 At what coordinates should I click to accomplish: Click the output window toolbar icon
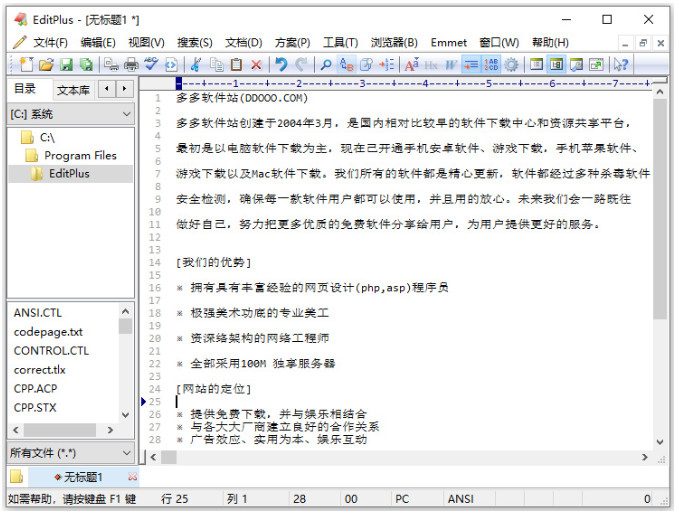pos(576,65)
